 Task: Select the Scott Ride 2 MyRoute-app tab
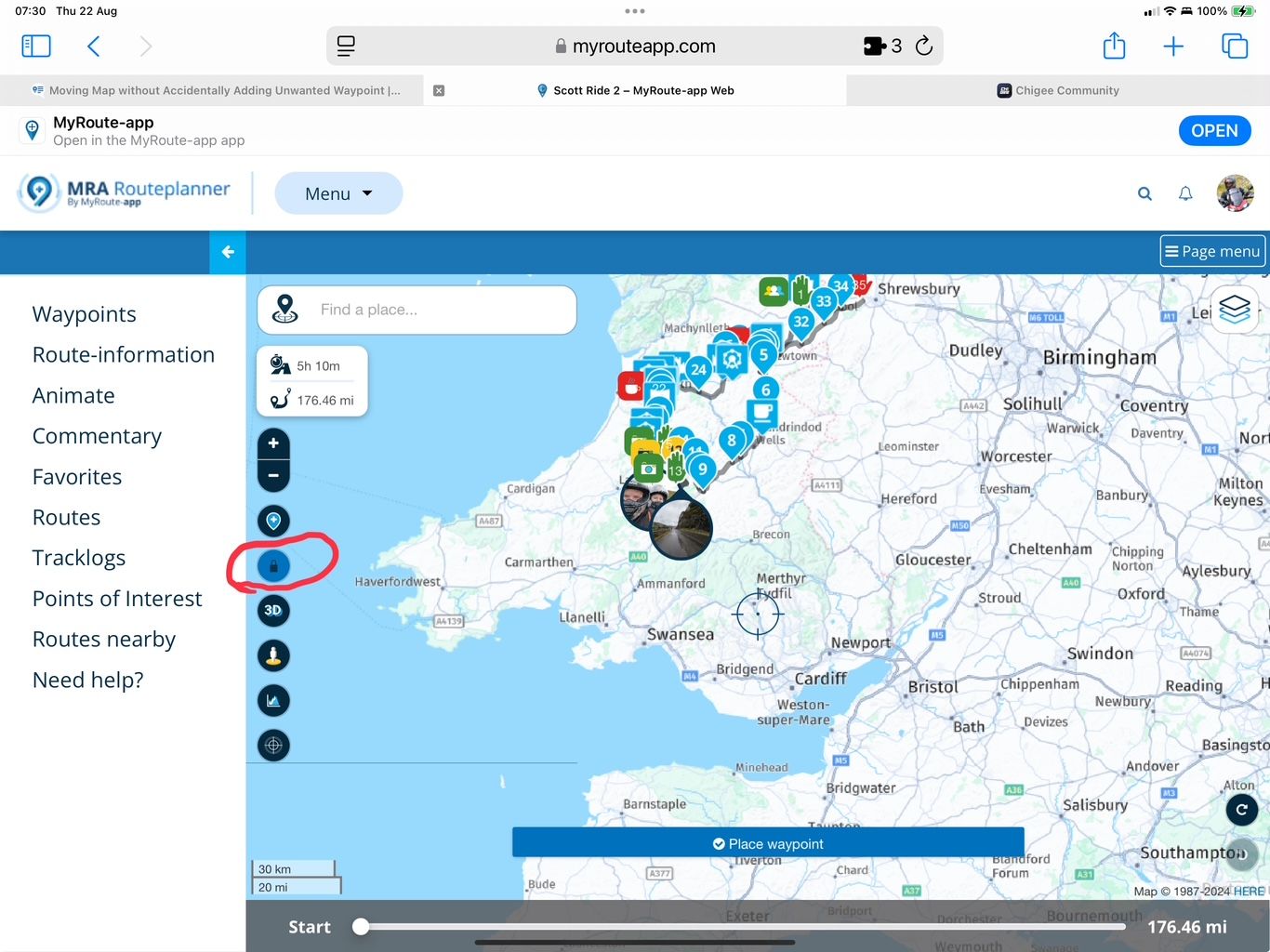tap(635, 90)
